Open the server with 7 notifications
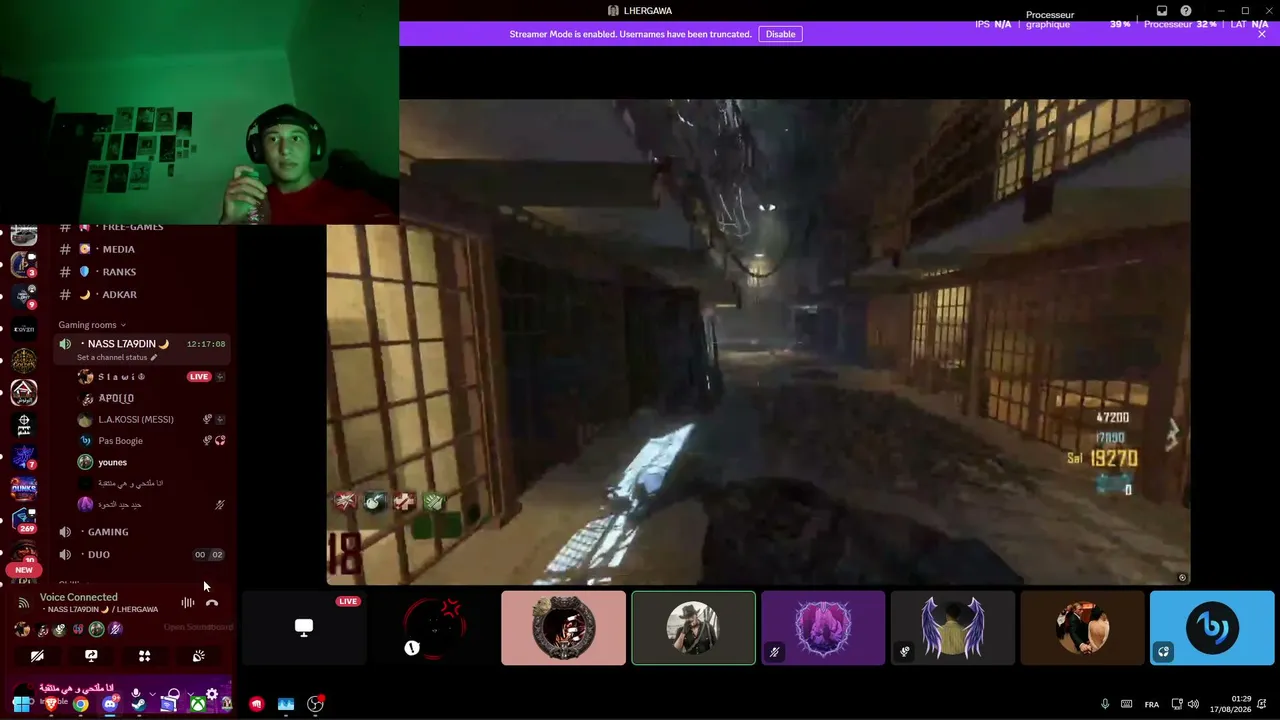The height and width of the screenshot is (720, 1280). [x=24, y=457]
